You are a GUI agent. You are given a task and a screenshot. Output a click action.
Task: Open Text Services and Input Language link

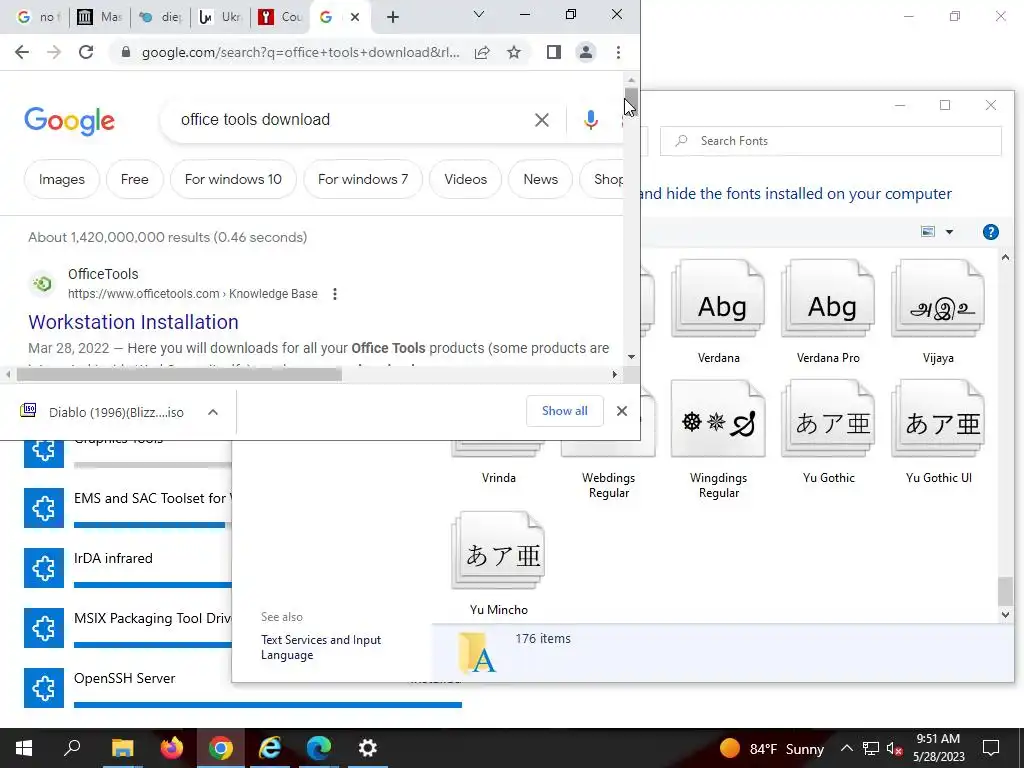[x=321, y=647]
